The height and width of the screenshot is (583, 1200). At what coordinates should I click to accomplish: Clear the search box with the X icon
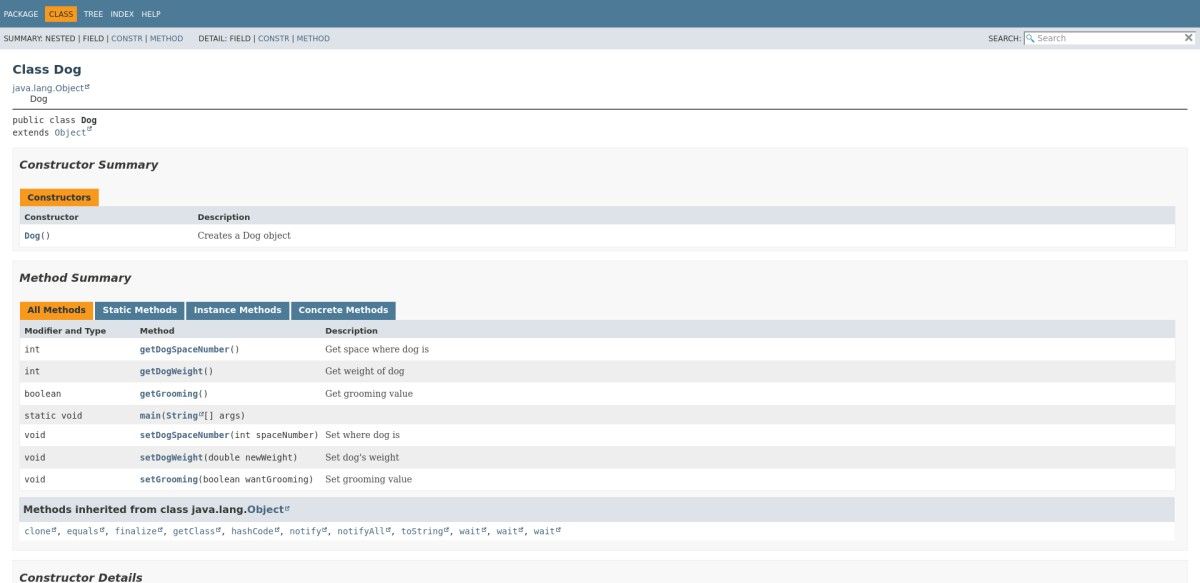(1188, 38)
